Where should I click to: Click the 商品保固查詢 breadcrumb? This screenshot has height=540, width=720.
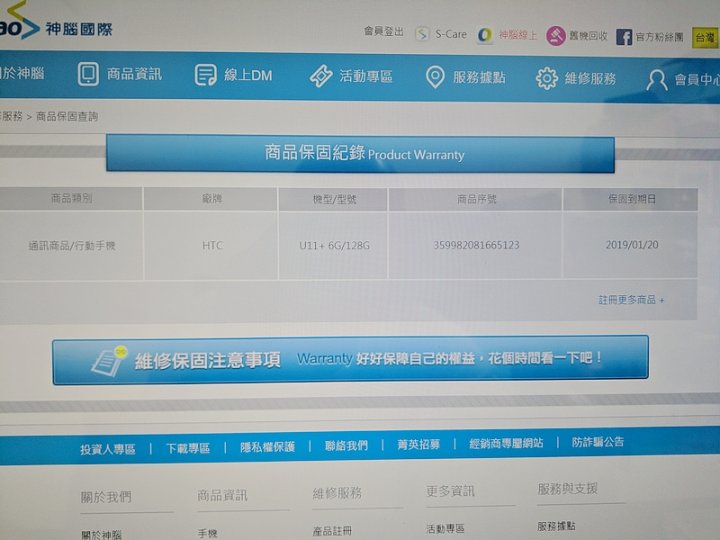click(x=67, y=117)
